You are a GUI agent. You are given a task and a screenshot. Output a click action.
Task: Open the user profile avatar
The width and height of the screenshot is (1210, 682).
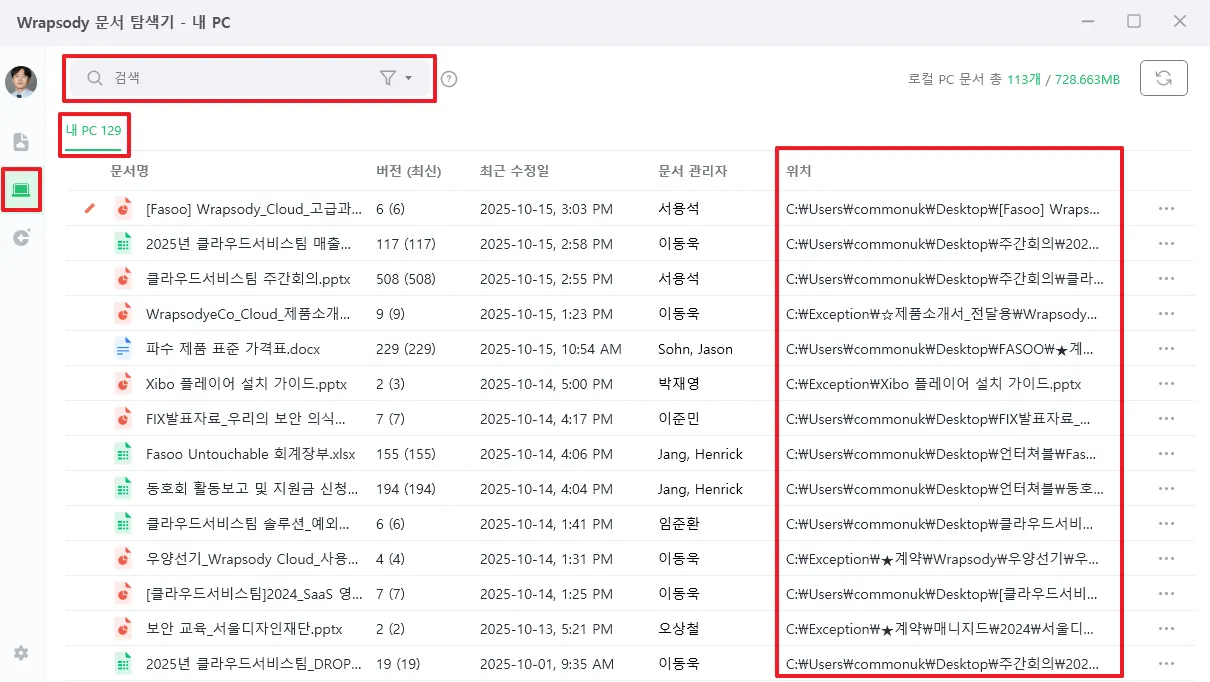point(21,82)
